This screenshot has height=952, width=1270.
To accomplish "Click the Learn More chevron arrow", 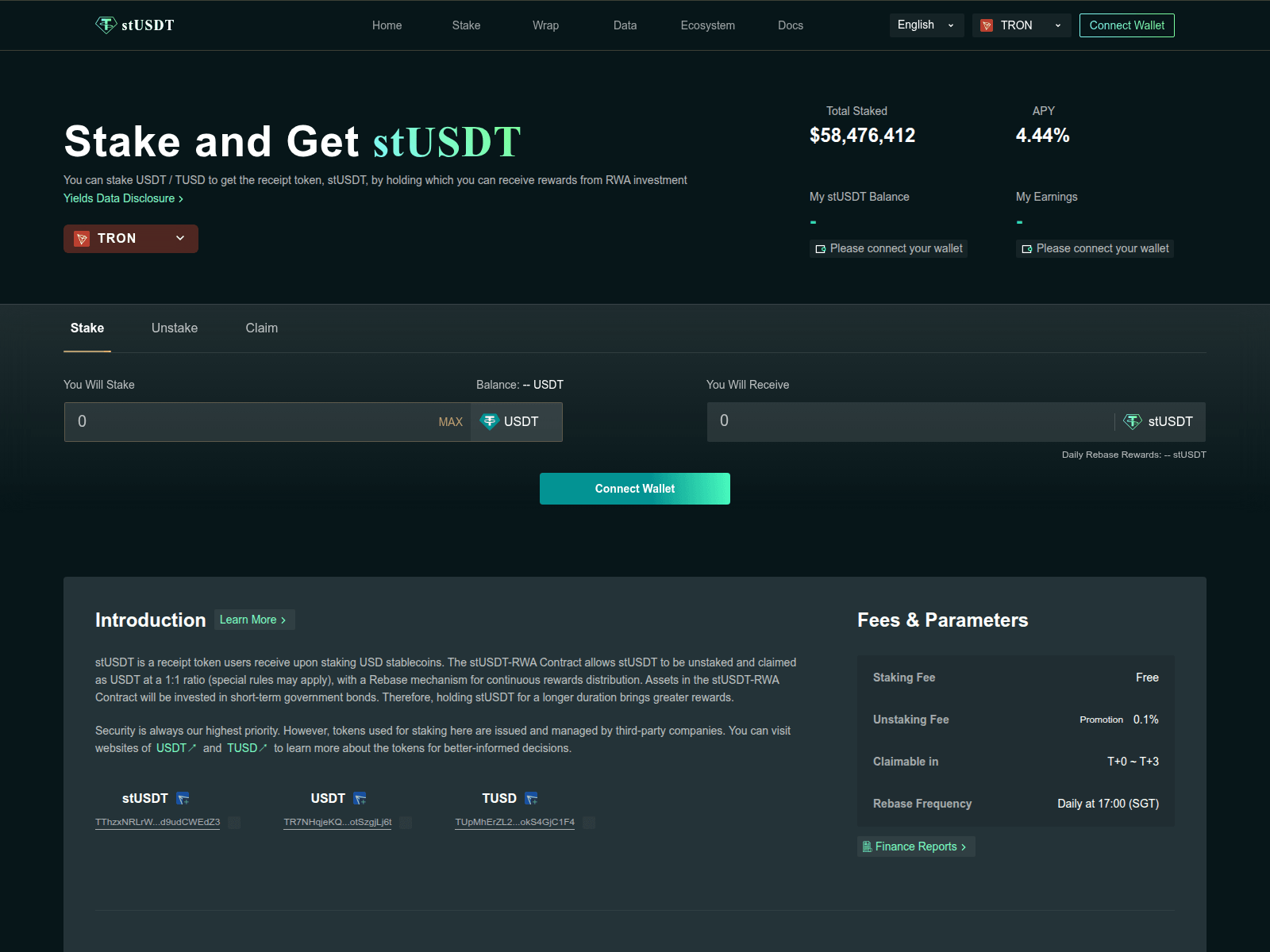I will point(283,620).
